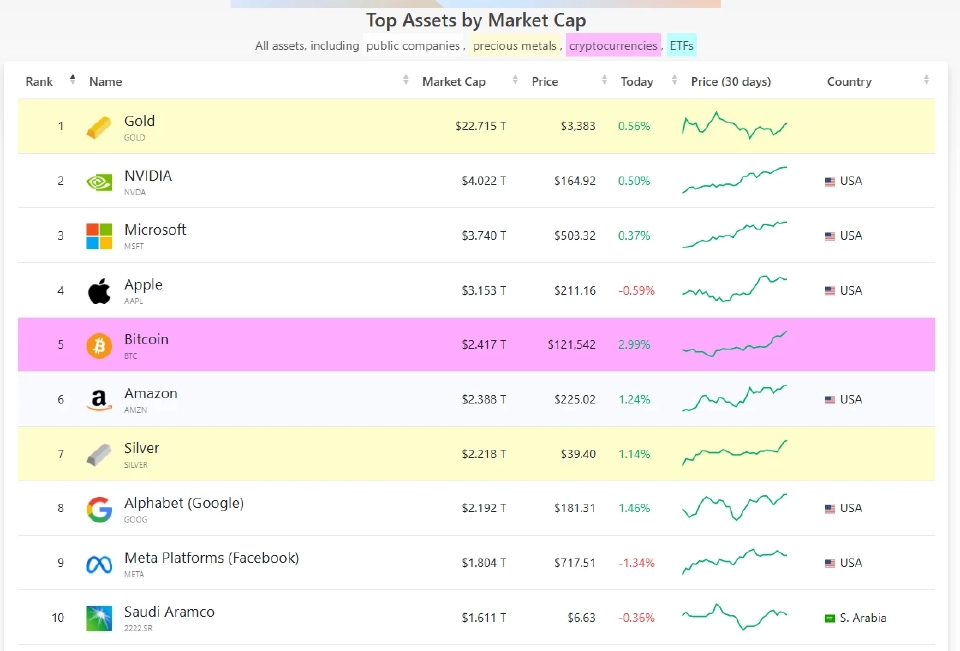The height and width of the screenshot is (651, 960).
Task: Select the gold bar icon
Action: tap(98, 127)
